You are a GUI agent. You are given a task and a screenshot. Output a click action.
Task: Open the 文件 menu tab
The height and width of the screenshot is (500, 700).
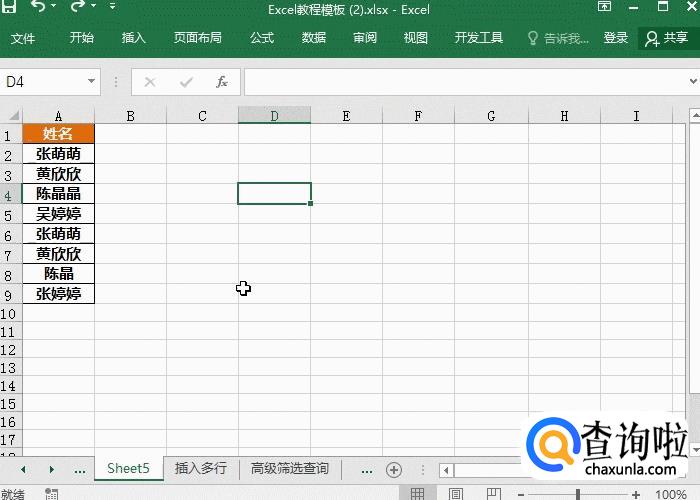click(x=23, y=38)
